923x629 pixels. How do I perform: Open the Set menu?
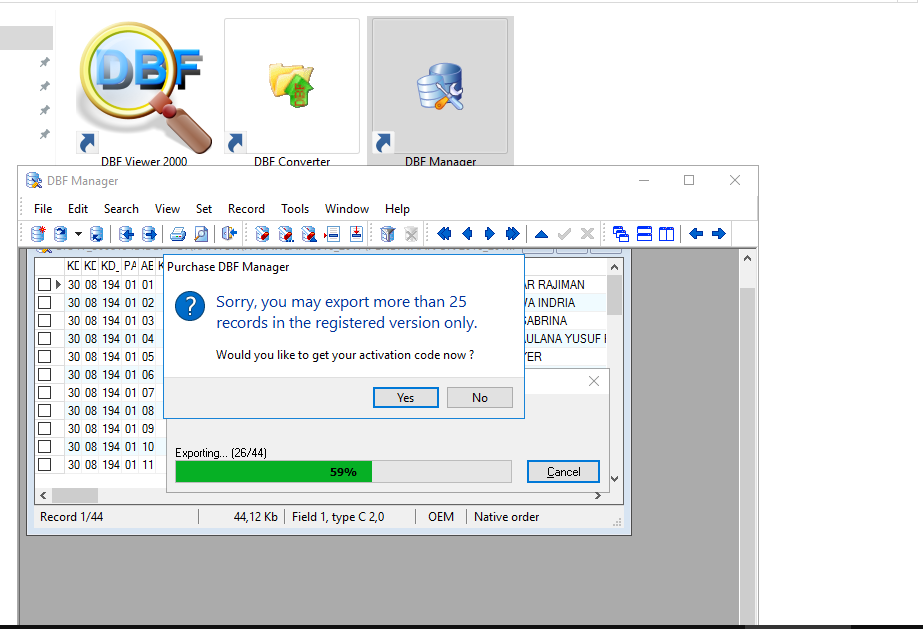(204, 209)
